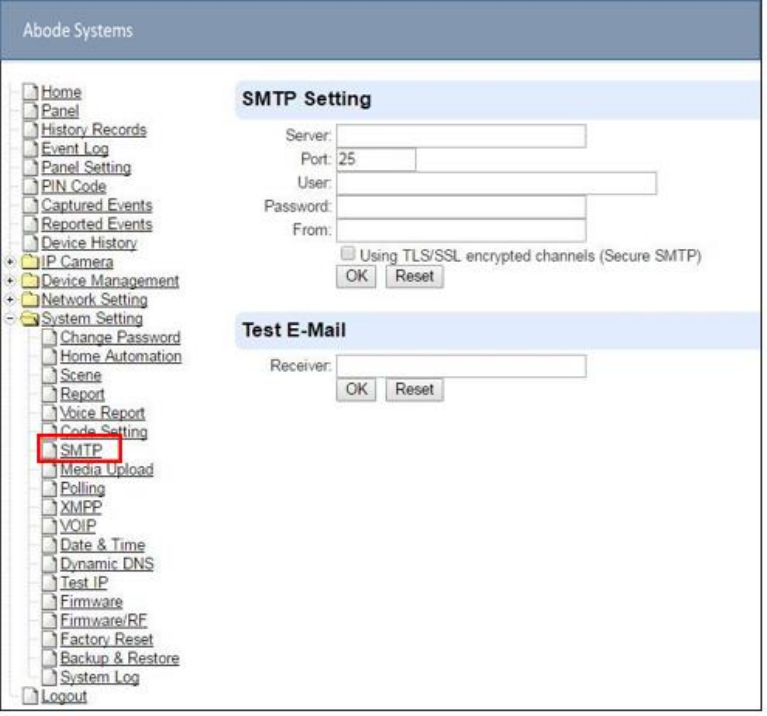Open the Backup & Restore link

pyautogui.click(x=120, y=658)
